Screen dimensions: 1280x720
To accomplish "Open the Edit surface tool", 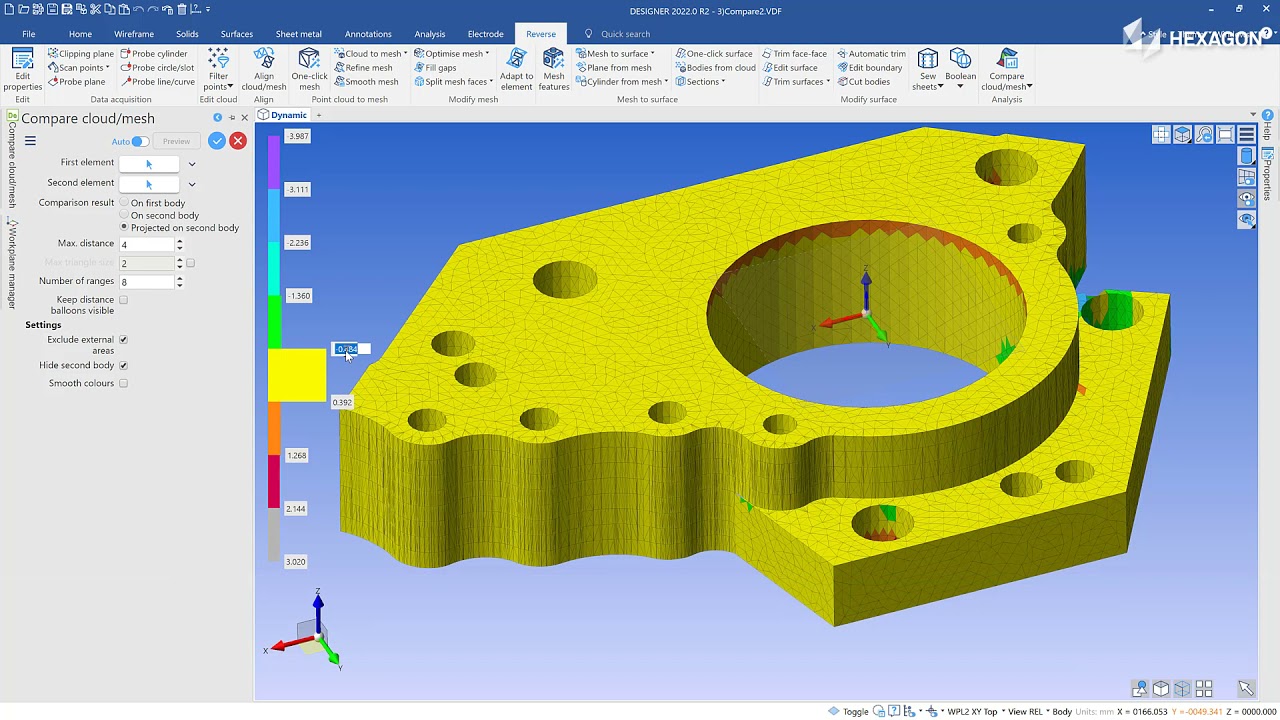I will (x=790, y=68).
